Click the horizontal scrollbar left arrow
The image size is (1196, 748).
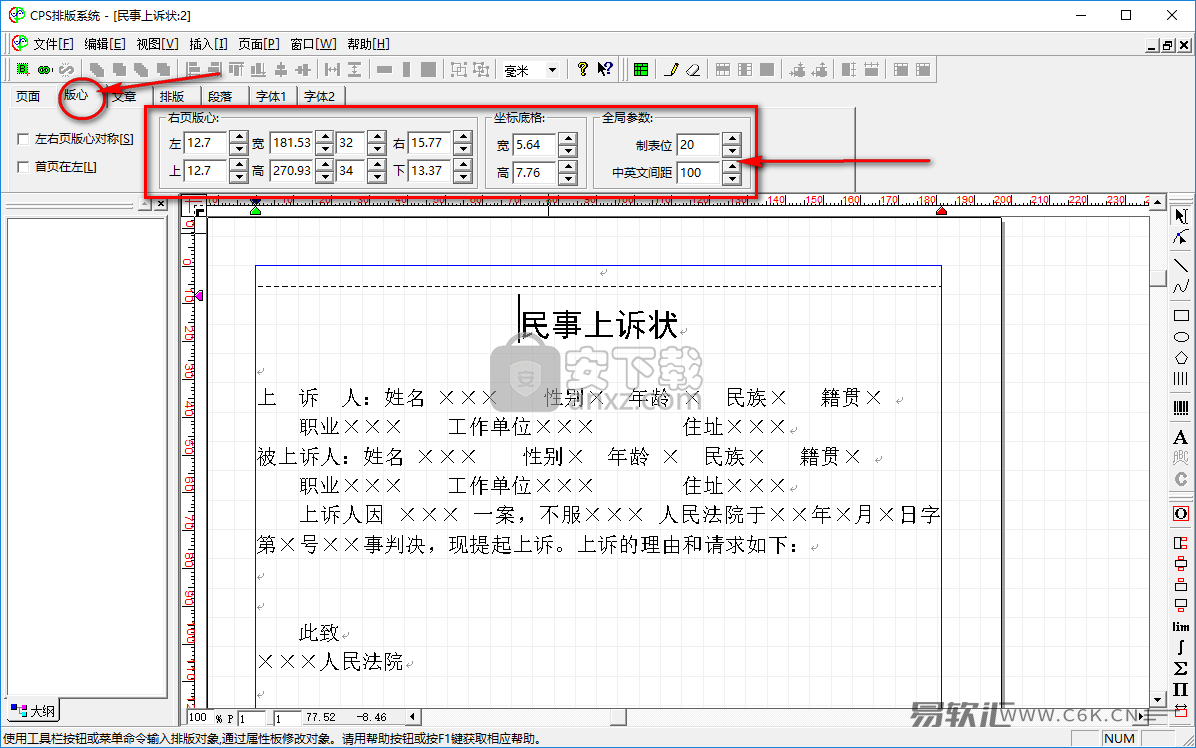click(x=413, y=717)
